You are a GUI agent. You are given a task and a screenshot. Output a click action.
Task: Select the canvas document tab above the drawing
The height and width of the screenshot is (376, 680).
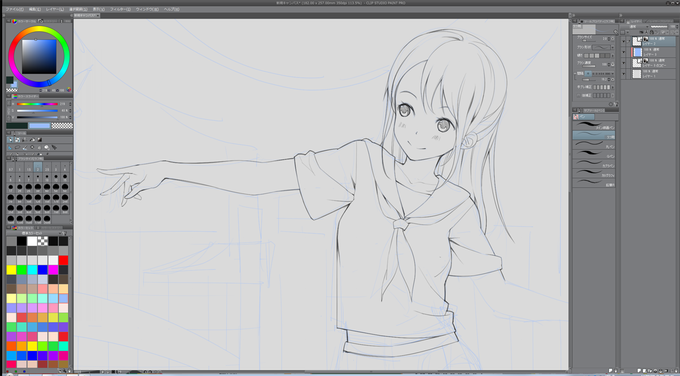[86, 15]
